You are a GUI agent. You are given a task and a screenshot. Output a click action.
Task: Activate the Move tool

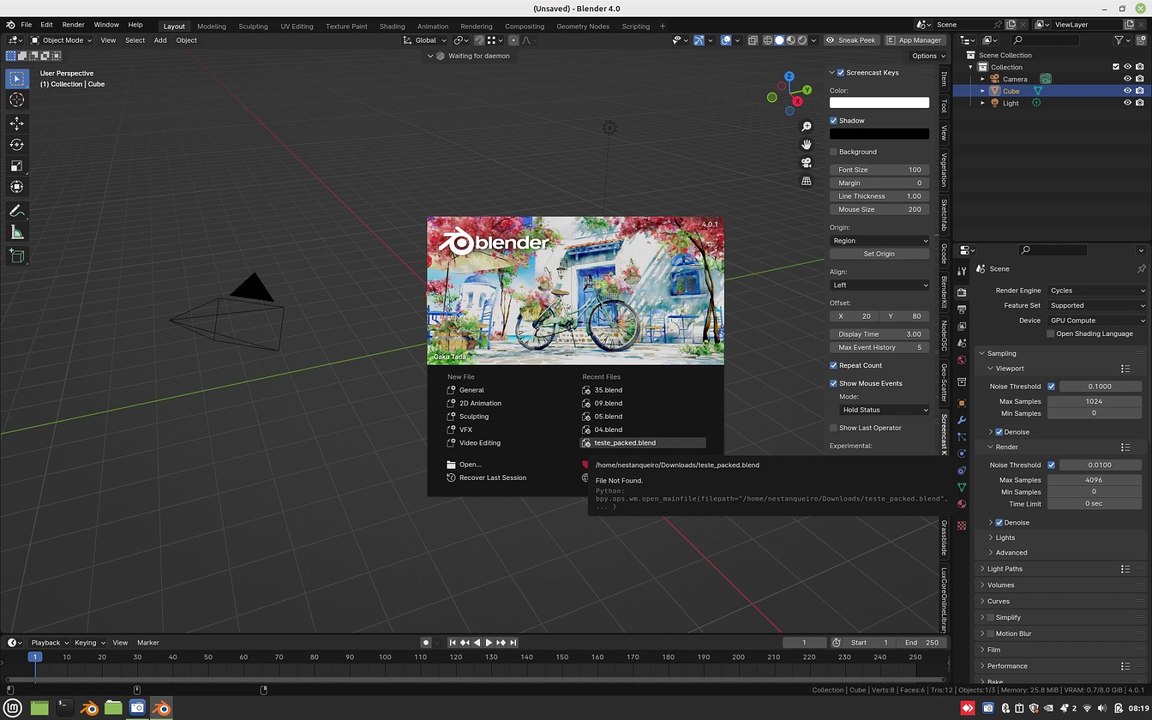[17, 123]
